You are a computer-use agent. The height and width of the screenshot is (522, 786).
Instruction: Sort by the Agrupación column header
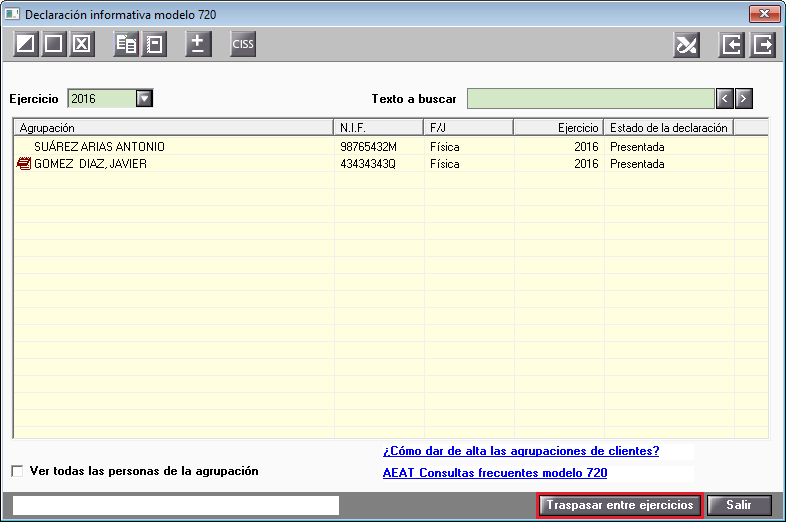tap(173, 128)
